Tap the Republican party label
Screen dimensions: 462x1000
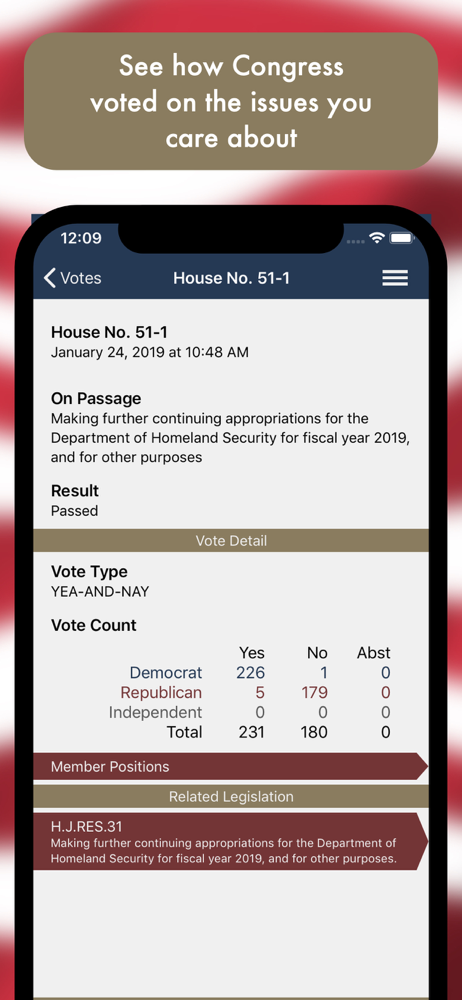(x=161, y=693)
